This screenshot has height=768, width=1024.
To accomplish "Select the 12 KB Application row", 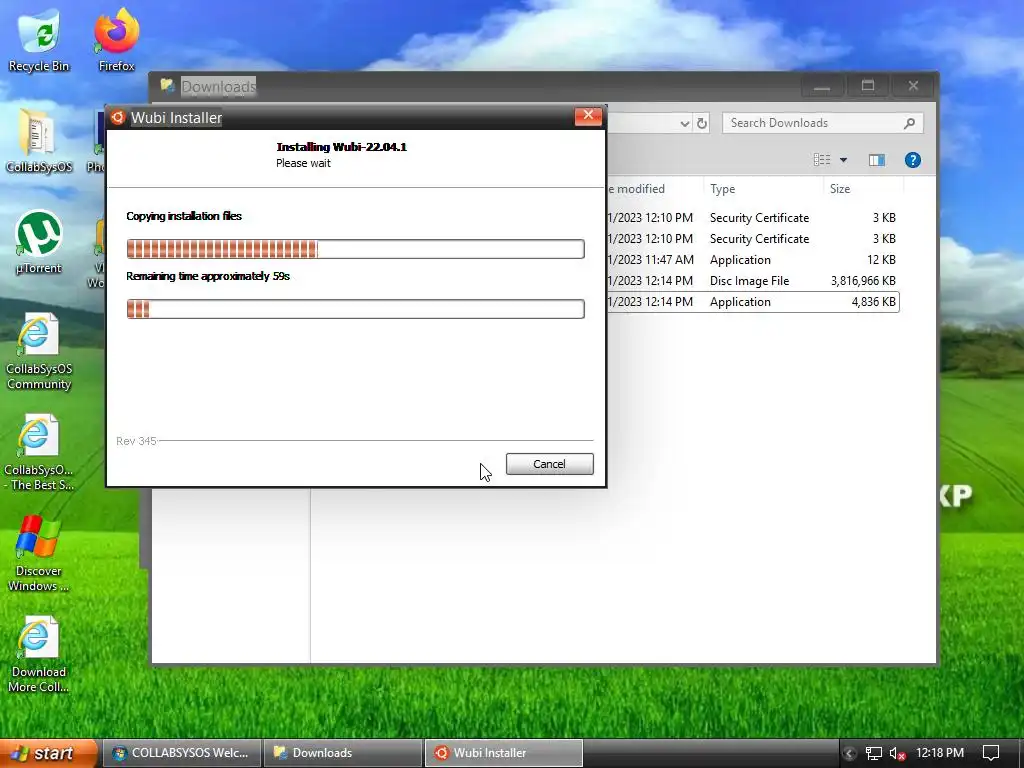I will point(752,260).
